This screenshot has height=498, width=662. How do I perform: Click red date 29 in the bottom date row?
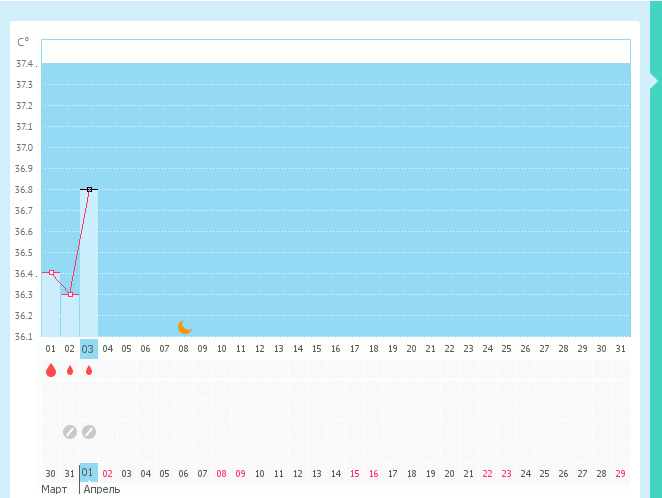click(x=620, y=472)
